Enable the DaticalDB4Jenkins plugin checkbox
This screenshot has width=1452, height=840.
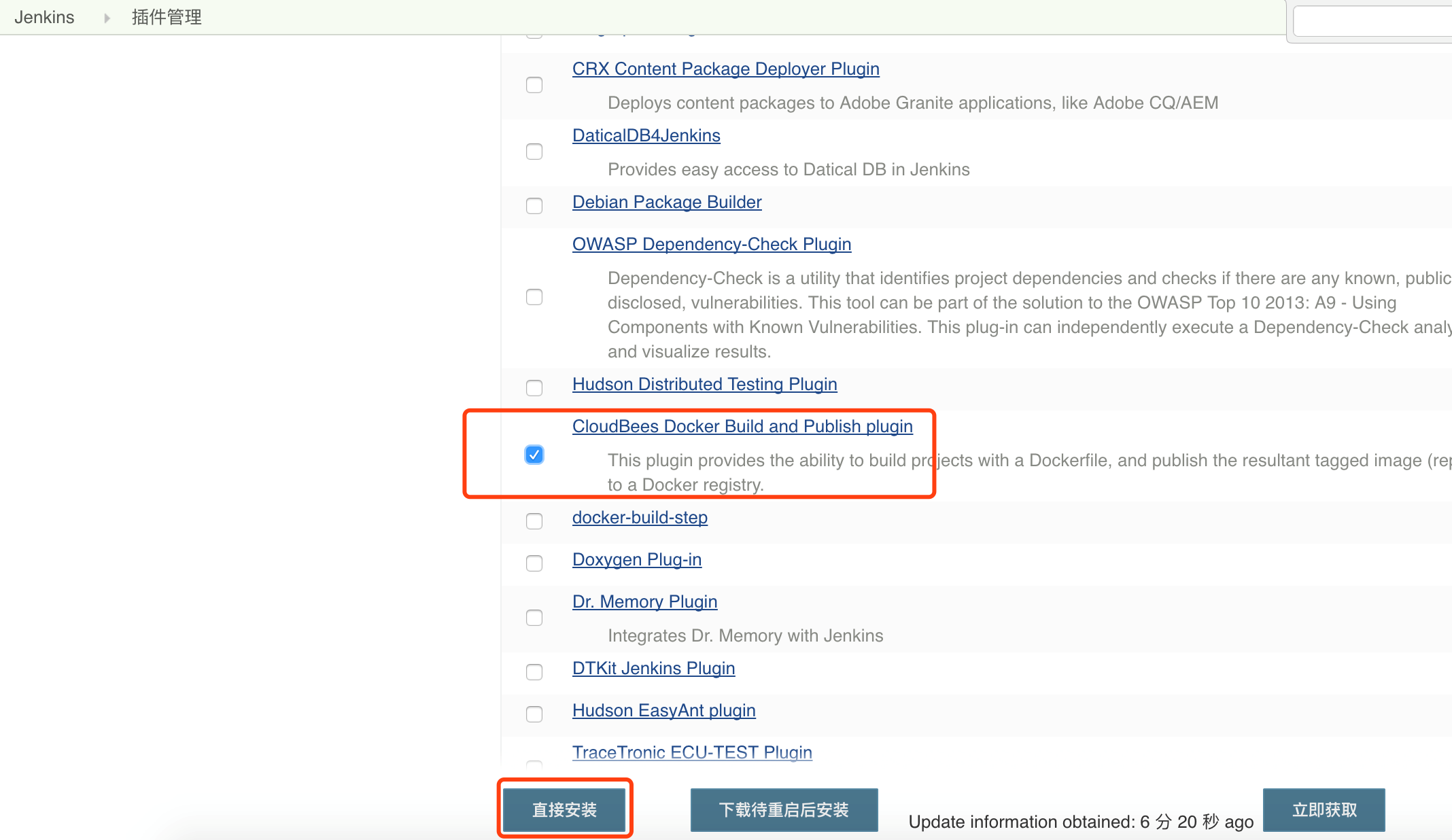pos(534,152)
